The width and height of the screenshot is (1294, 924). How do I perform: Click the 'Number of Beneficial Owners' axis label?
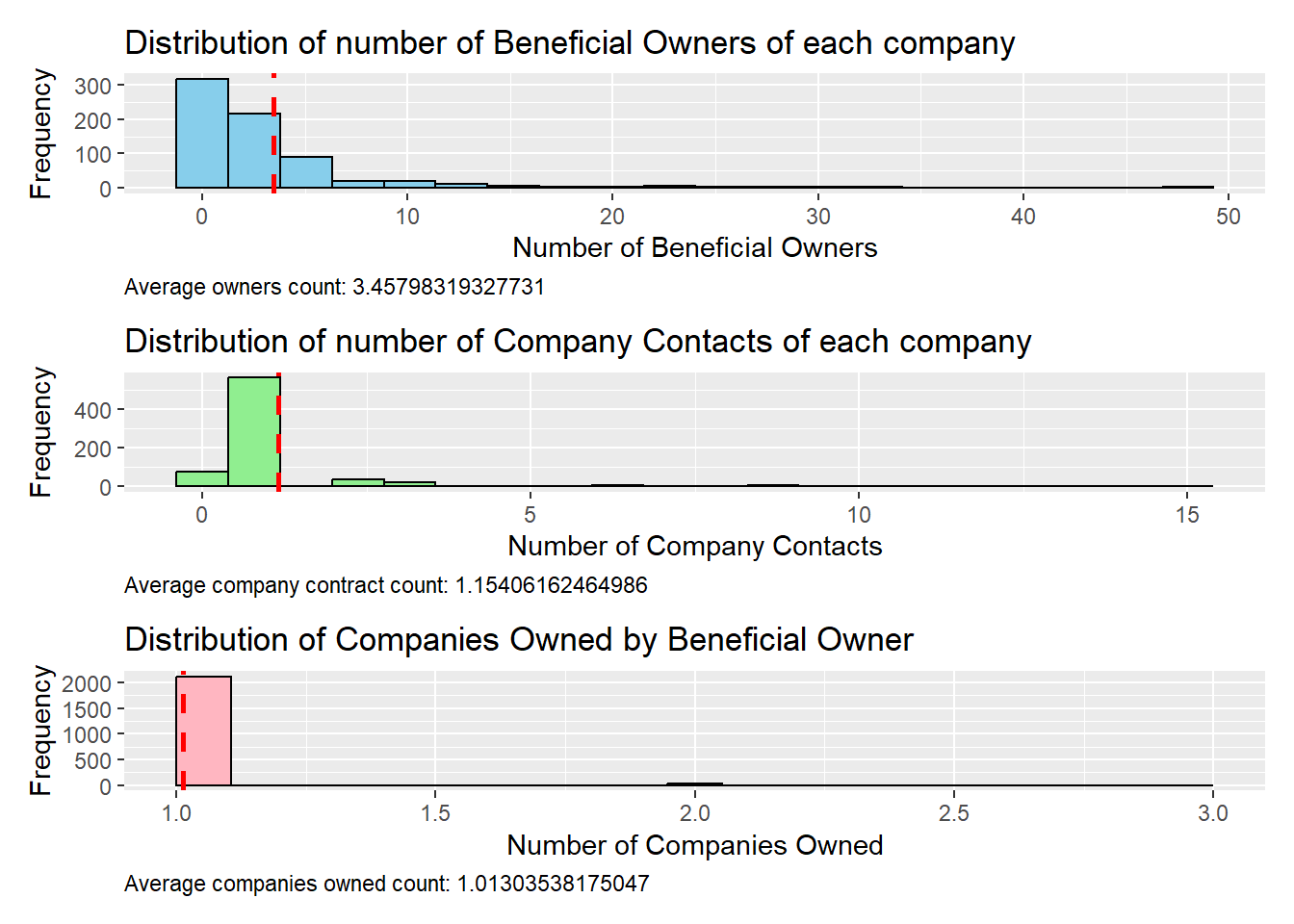click(x=694, y=248)
